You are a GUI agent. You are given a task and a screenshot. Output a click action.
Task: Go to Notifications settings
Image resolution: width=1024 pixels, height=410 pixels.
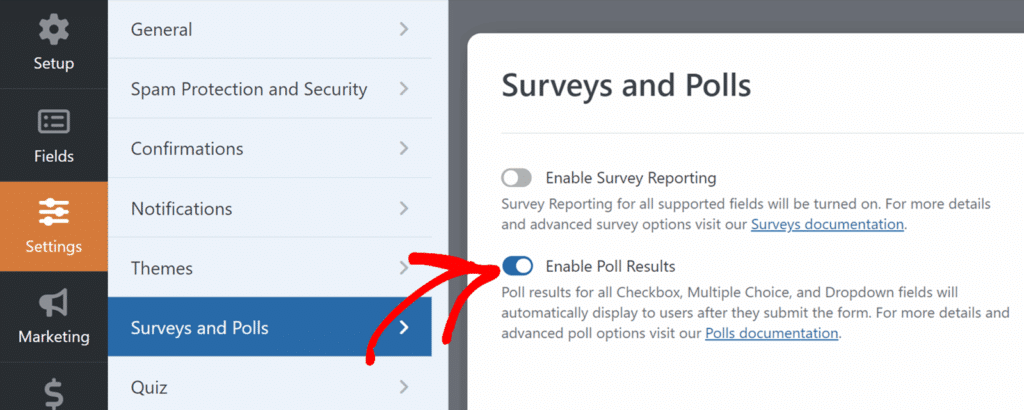[181, 209]
